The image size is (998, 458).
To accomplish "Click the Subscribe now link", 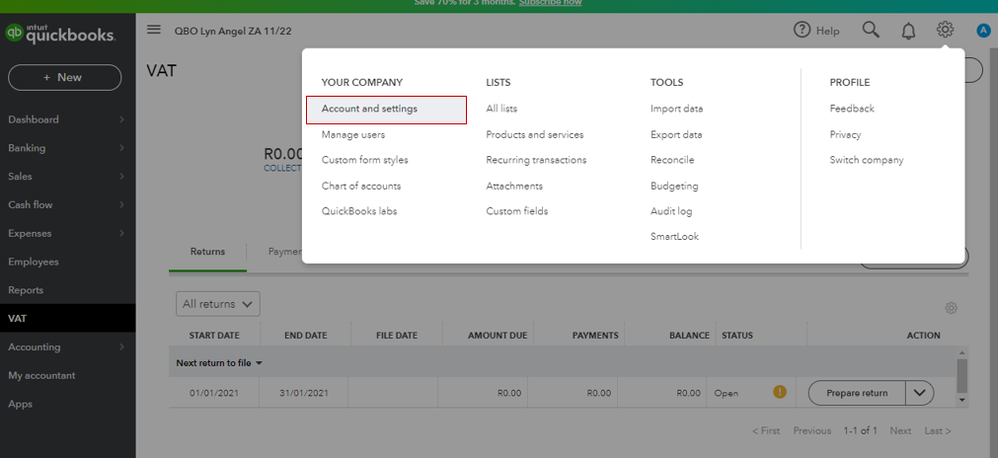I will (550, 3).
